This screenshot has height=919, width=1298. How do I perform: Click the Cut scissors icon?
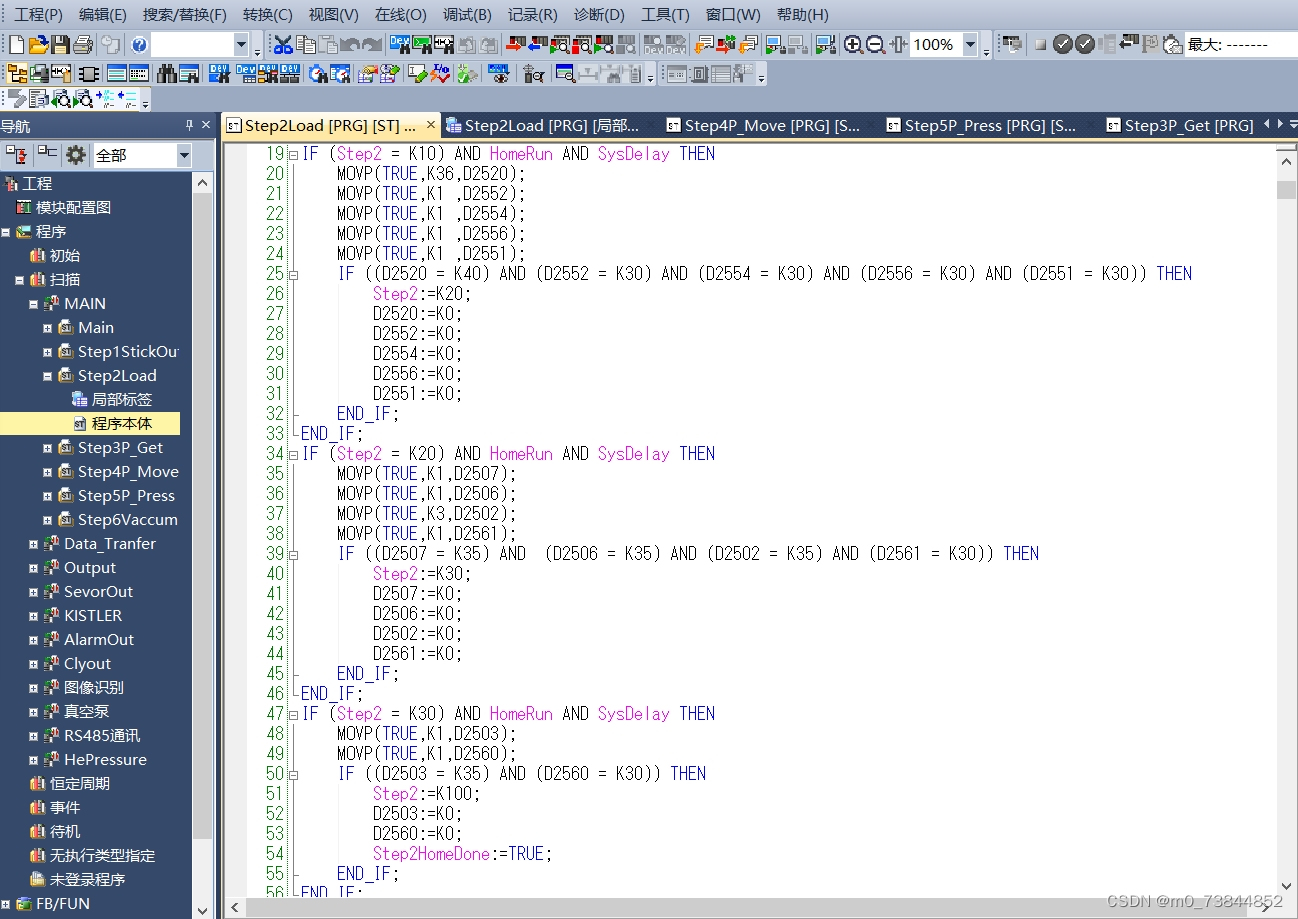(283, 44)
